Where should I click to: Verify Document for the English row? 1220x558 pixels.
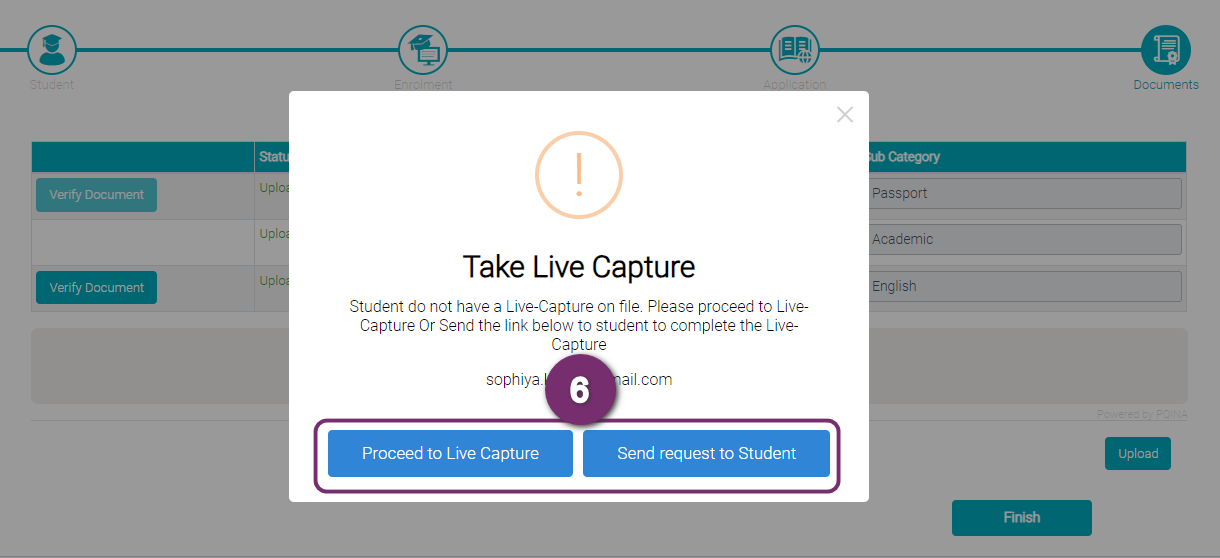tap(96, 288)
